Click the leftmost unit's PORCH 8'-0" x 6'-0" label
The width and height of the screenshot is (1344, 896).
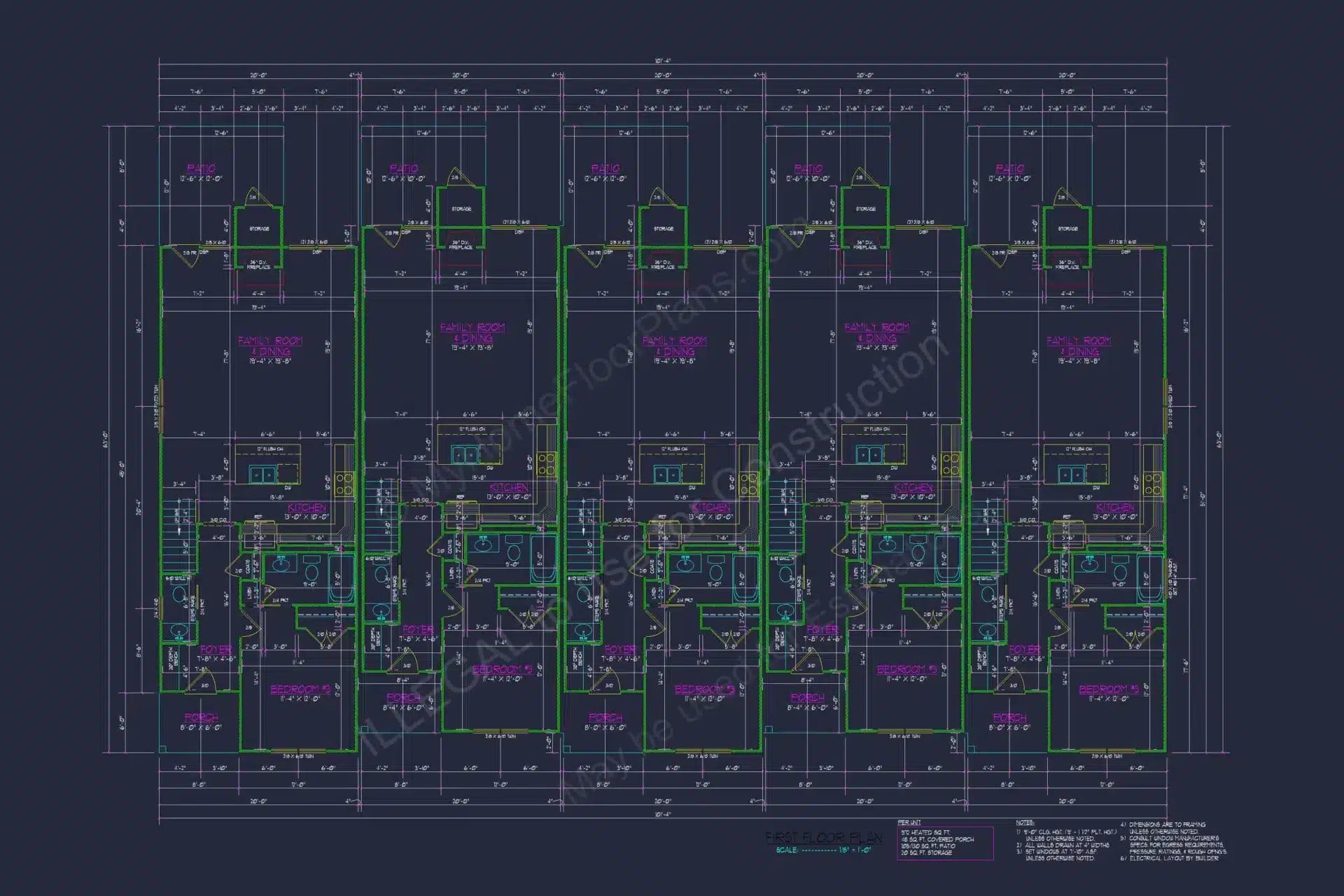point(202,722)
